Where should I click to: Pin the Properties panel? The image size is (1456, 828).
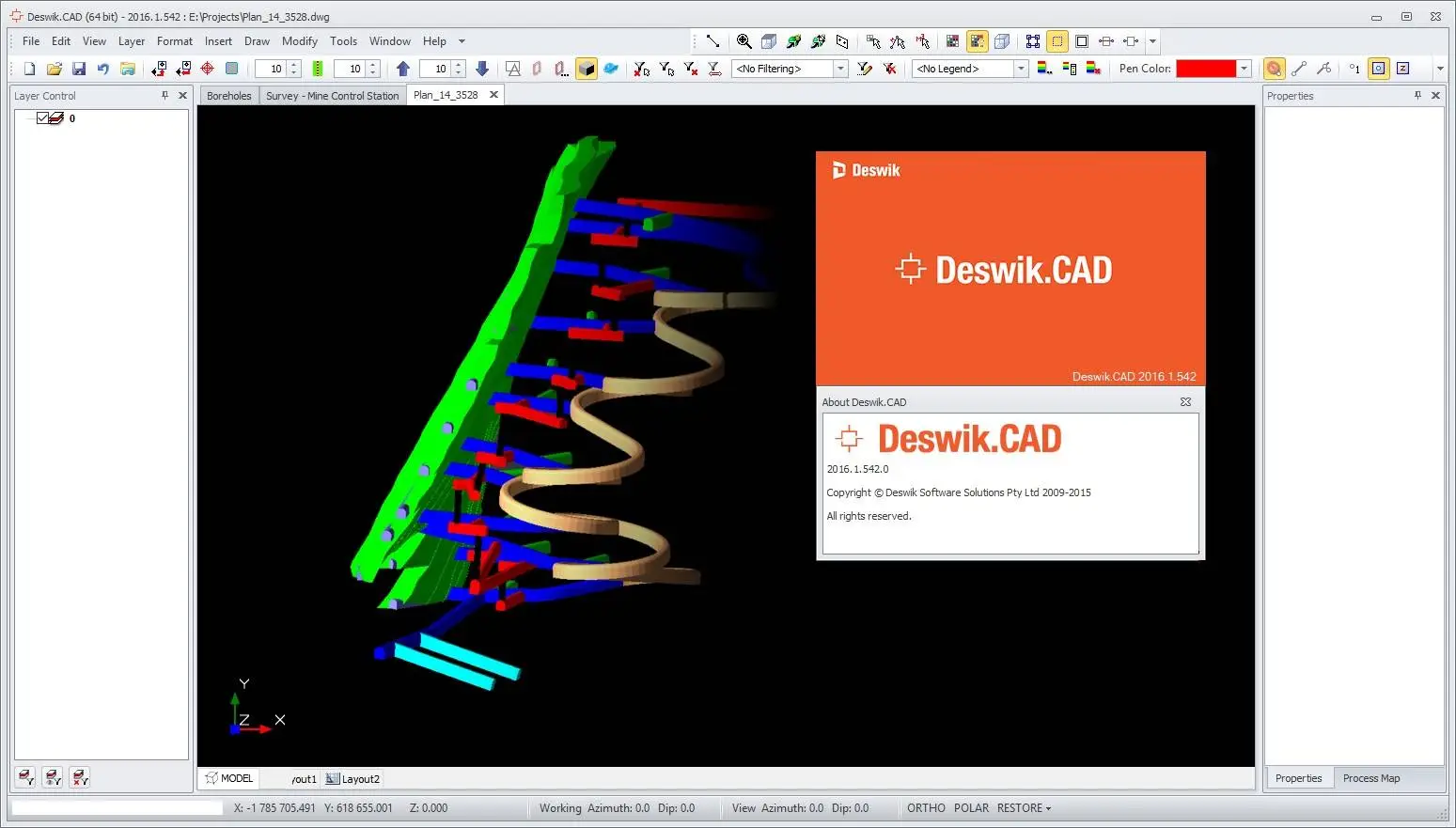click(x=1417, y=95)
